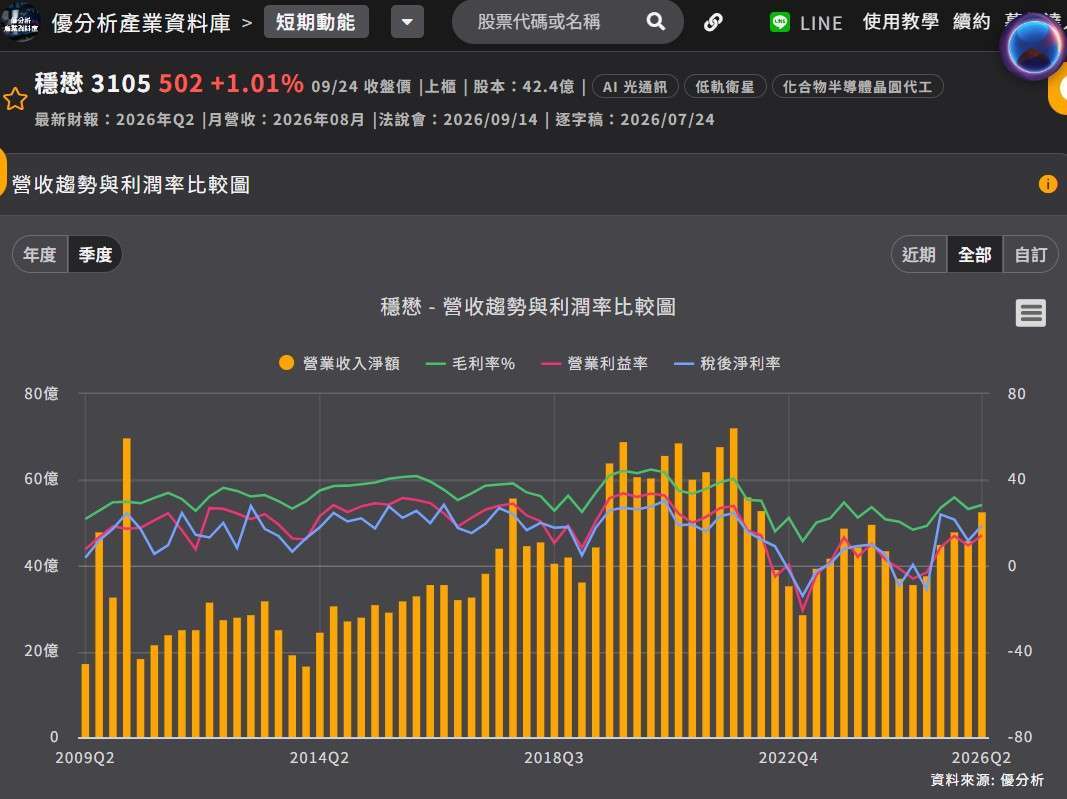Click the magnifier search icon
The width and height of the screenshot is (1067, 799).
click(x=655, y=22)
